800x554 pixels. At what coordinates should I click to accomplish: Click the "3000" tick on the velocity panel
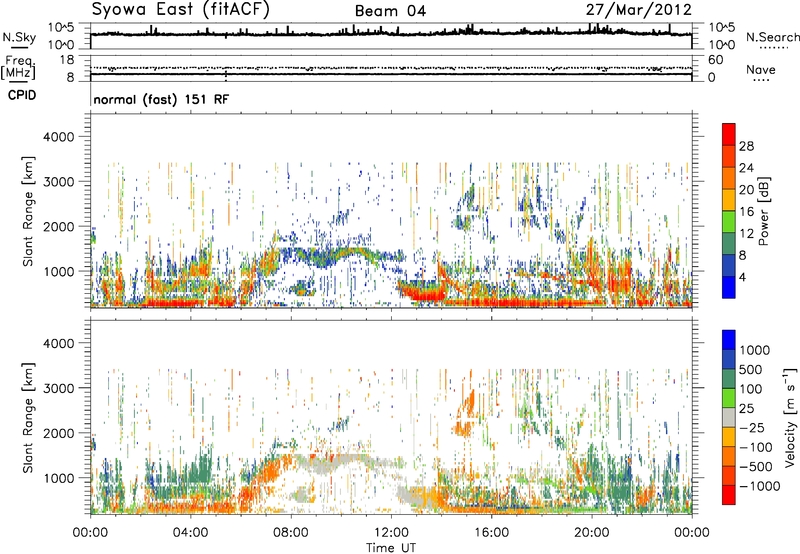tap(58, 388)
